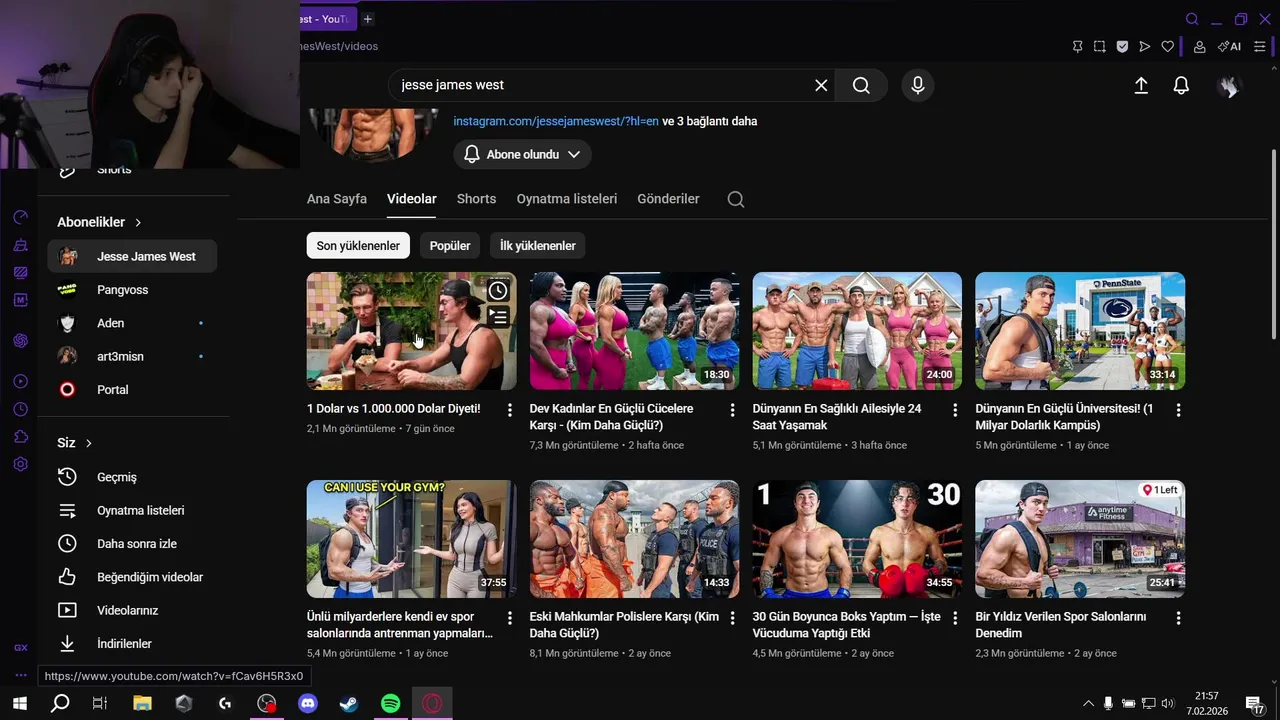Open GX Cleaner broom icon in sidebar
The height and width of the screenshot is (720, 1280).
(x=20, y=245)
